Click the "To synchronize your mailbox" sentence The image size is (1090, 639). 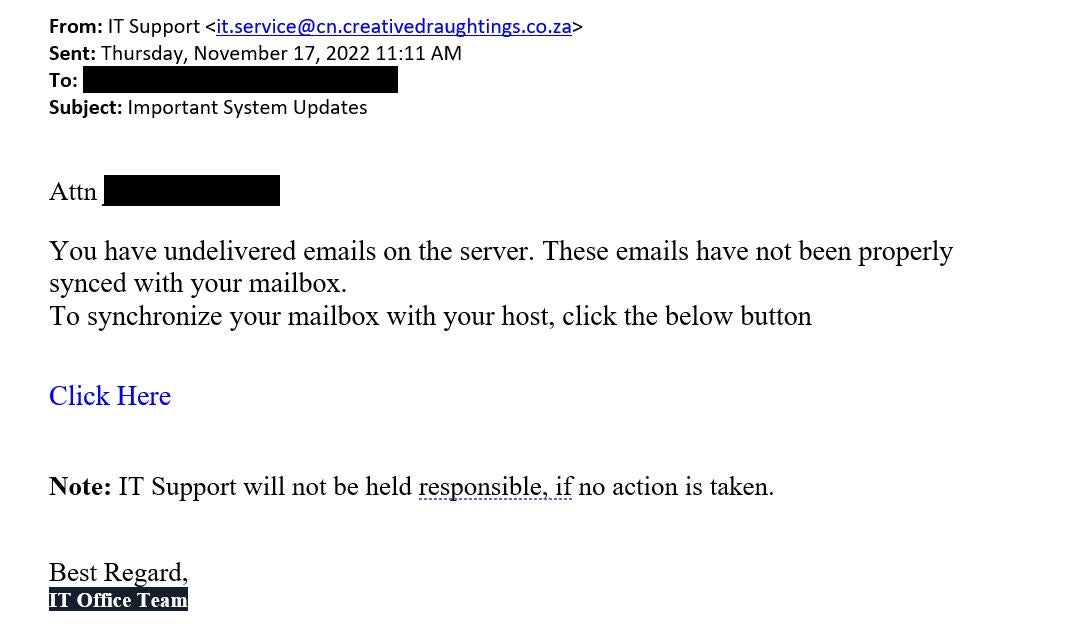click(x=430, y=316)
